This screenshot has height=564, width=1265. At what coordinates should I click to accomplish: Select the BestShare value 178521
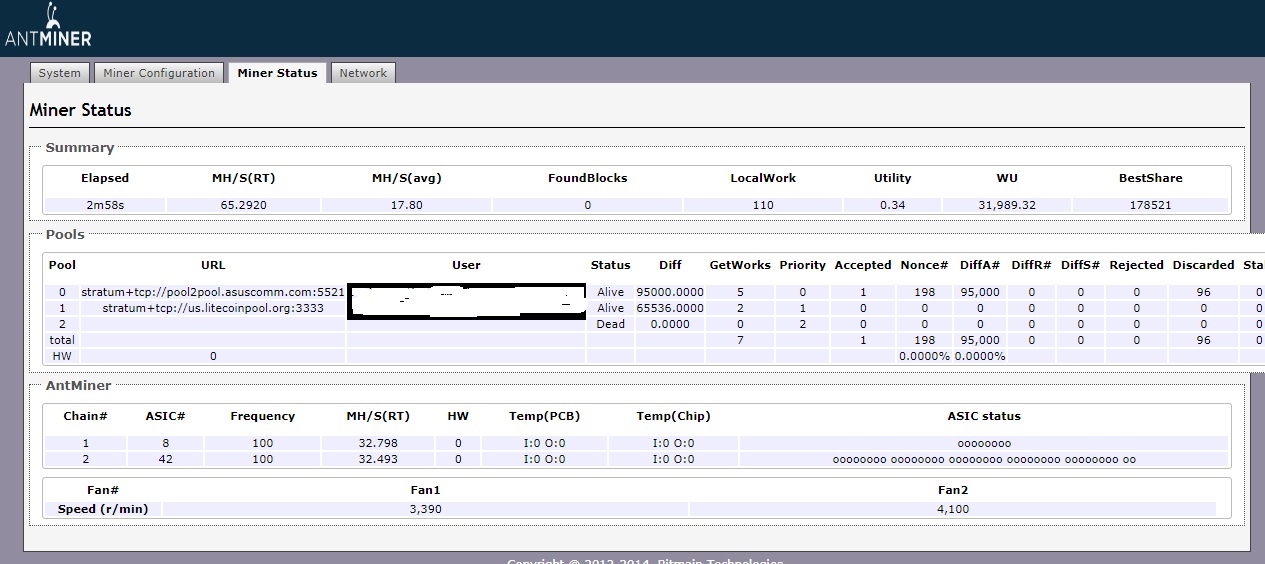1150,205
